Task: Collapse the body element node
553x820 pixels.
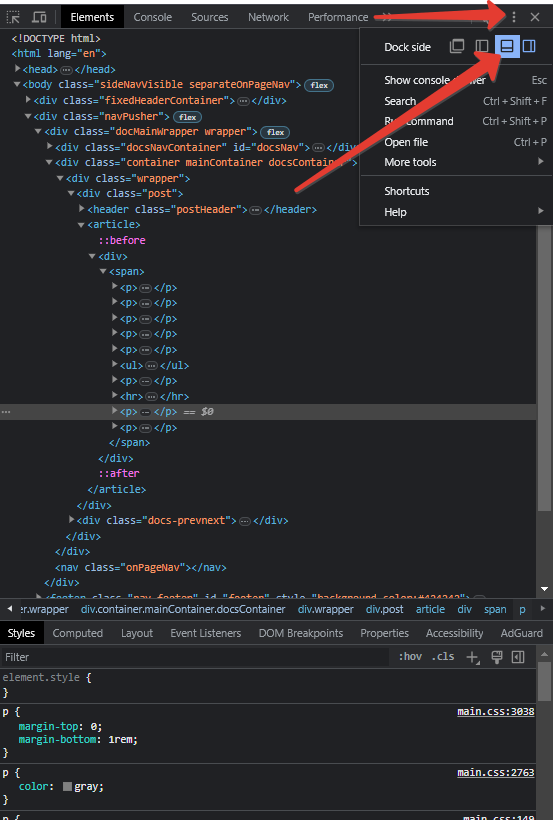Action: [x=17, y=84]
